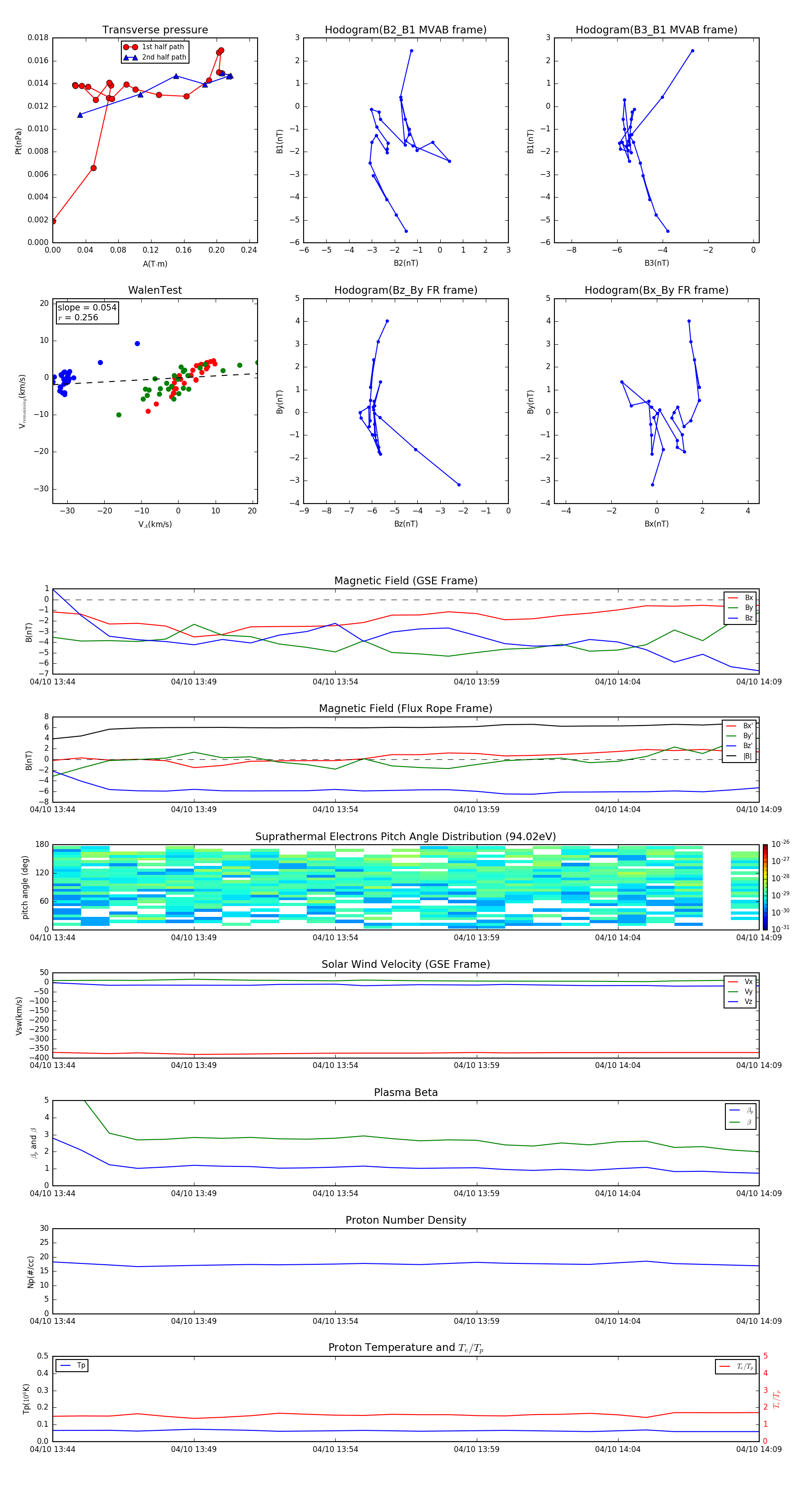Select the "Magnetic Field (GSE Frame)" title
812x1489 pixels.
(406, 580)
